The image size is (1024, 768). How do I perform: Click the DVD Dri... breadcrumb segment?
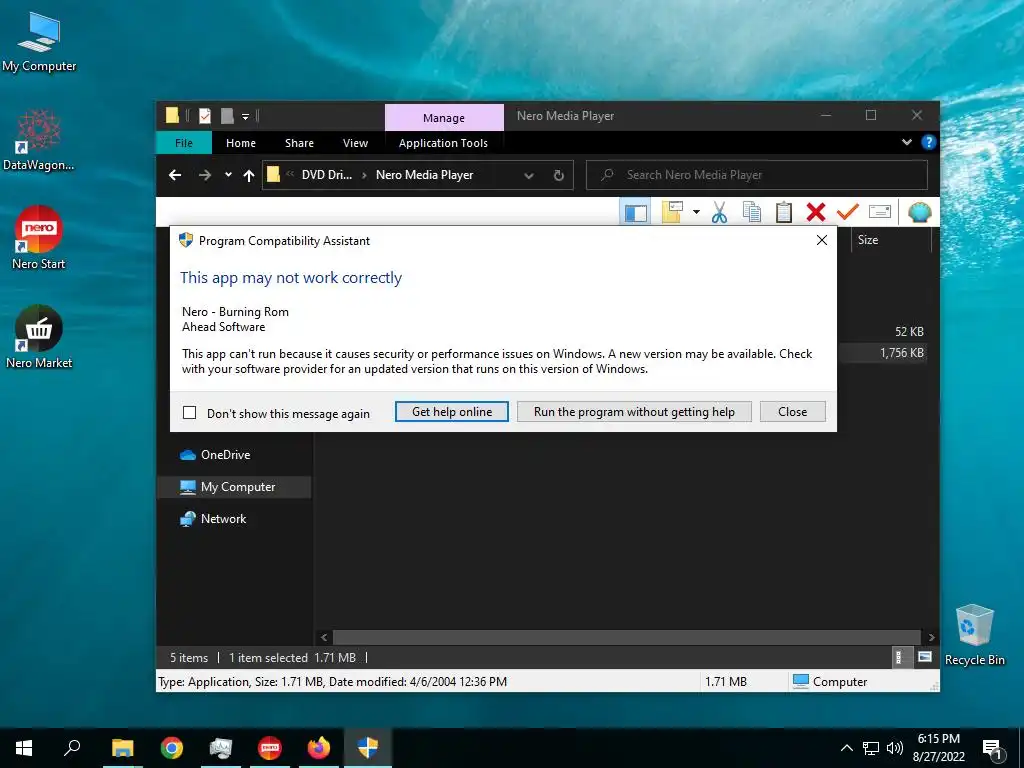327,175
